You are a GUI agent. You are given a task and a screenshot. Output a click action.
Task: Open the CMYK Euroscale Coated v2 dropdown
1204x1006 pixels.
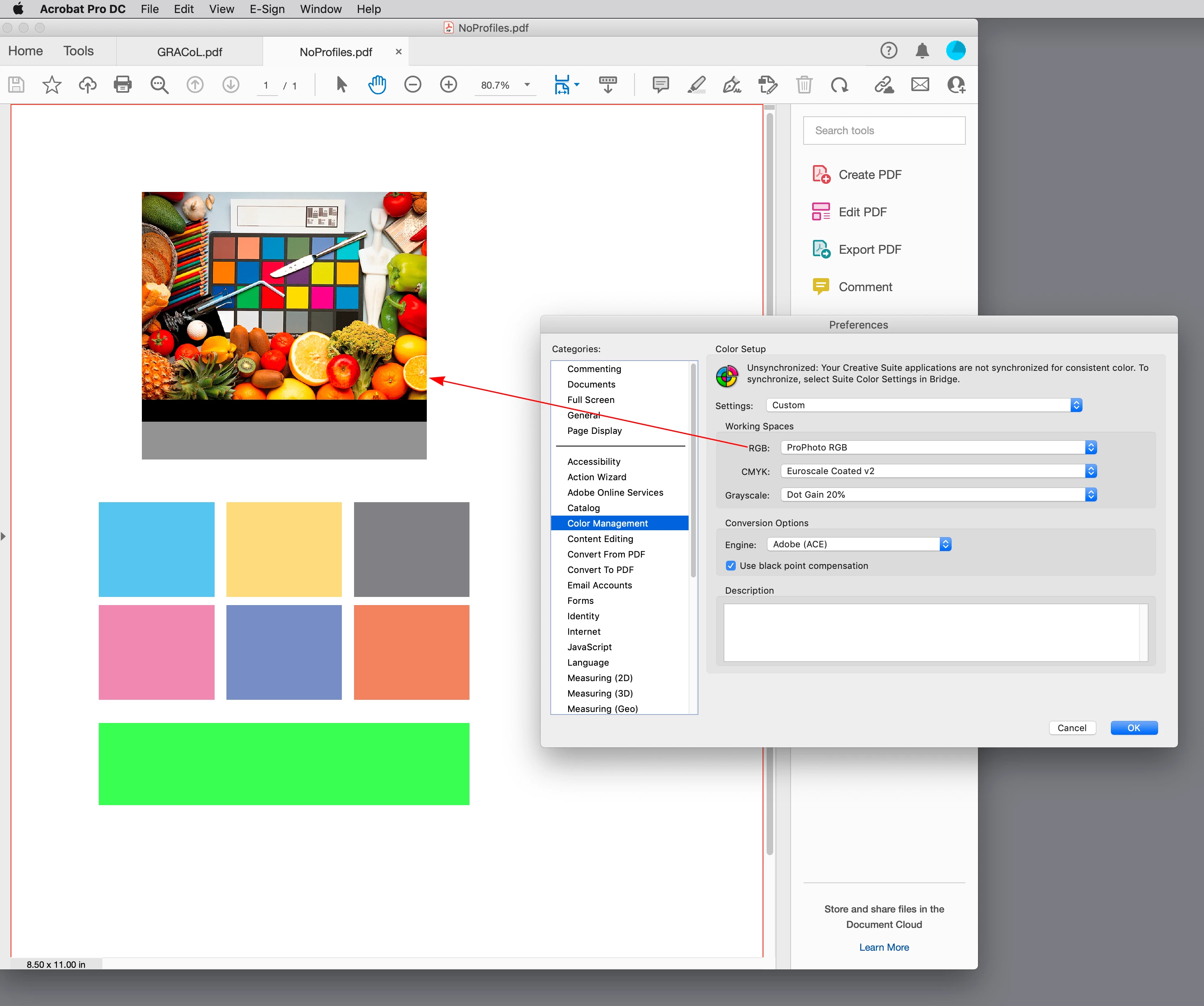(x=938, y=471)
